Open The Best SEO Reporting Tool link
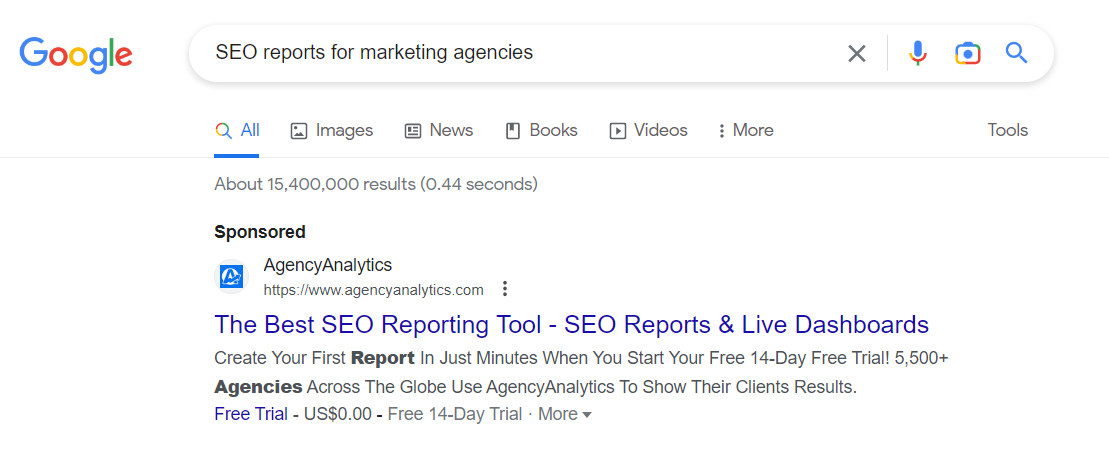The width and height of the screenshot is (1109, 457). pos(571,325)
